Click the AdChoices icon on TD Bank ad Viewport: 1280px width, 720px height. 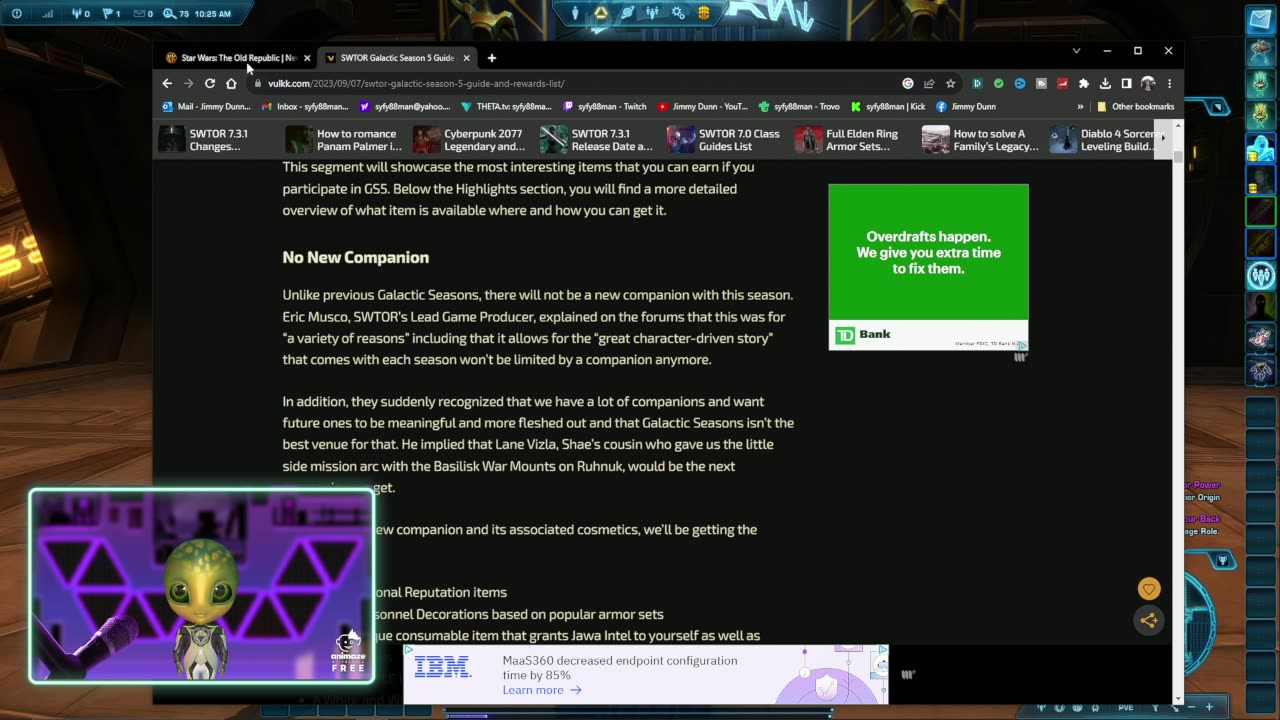tap(1022, 344)
